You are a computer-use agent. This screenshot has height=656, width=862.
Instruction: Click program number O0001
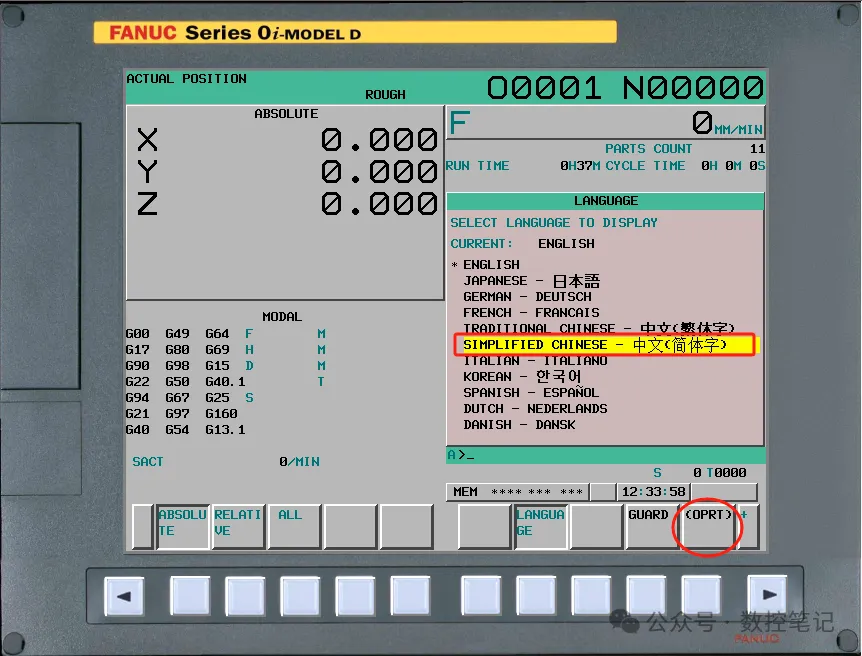tap(544, 88)
